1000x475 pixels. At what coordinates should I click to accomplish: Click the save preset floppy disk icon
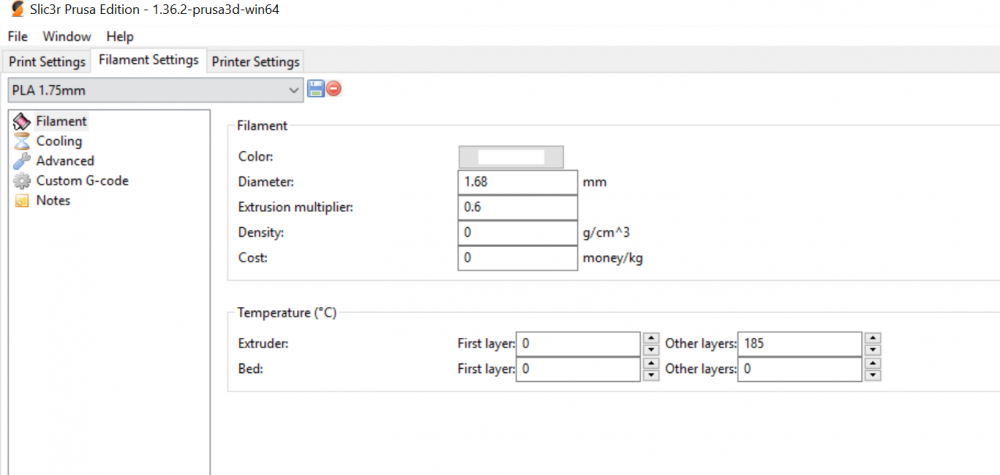(x=316, y=89)
